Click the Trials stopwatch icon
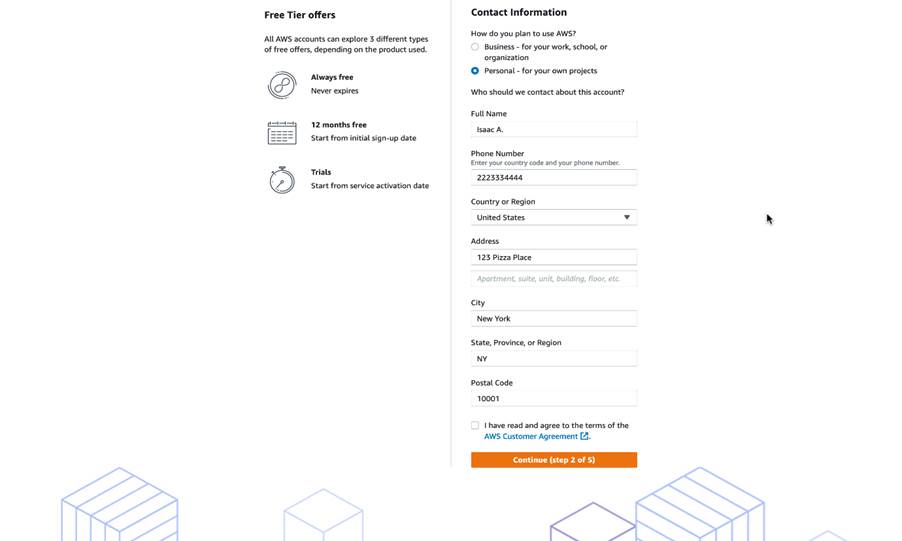Viewport: 902px width, 541px height. [x=282, y=179]
